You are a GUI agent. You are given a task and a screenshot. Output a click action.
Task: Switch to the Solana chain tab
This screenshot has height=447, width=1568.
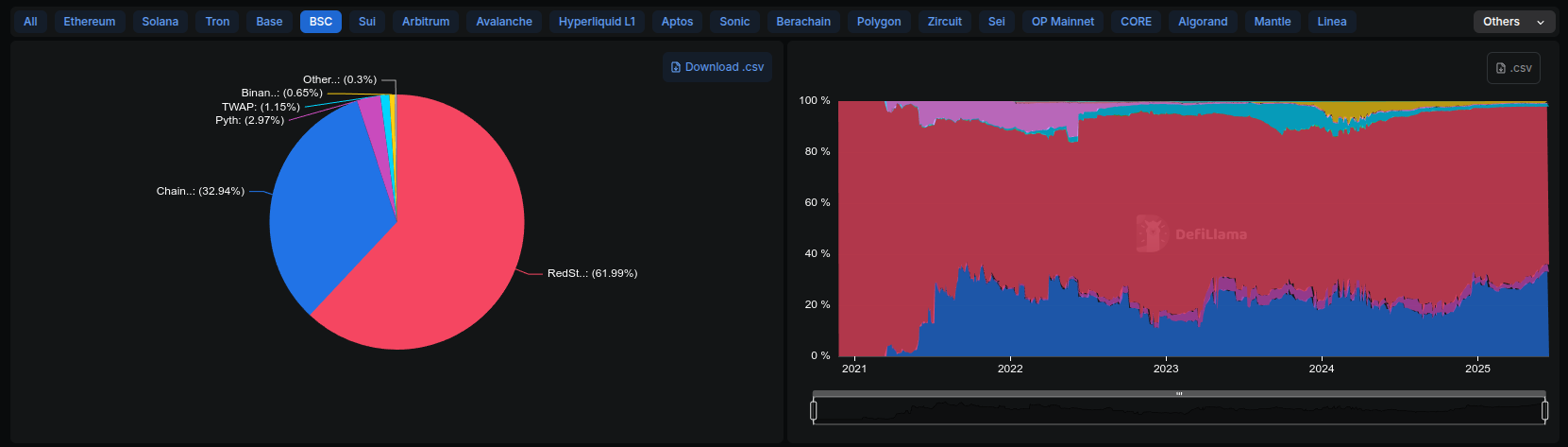click(160, 22)
